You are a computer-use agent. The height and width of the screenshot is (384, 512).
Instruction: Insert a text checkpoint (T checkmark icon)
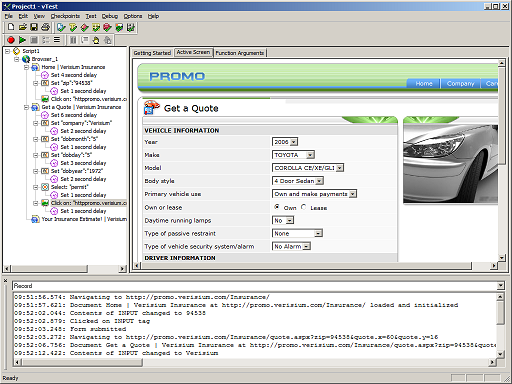click(73, 27)
